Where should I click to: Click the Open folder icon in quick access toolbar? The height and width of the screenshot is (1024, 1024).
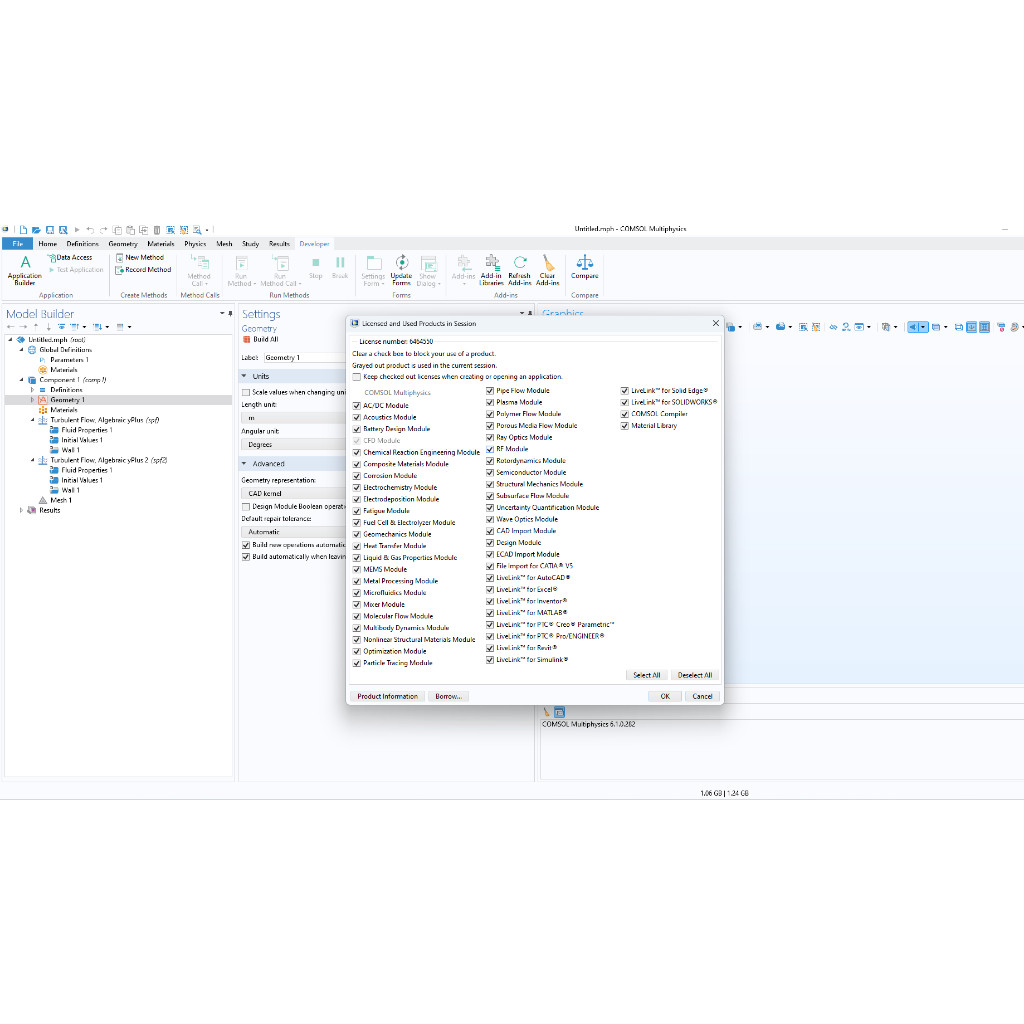click(x=37, y=230)
